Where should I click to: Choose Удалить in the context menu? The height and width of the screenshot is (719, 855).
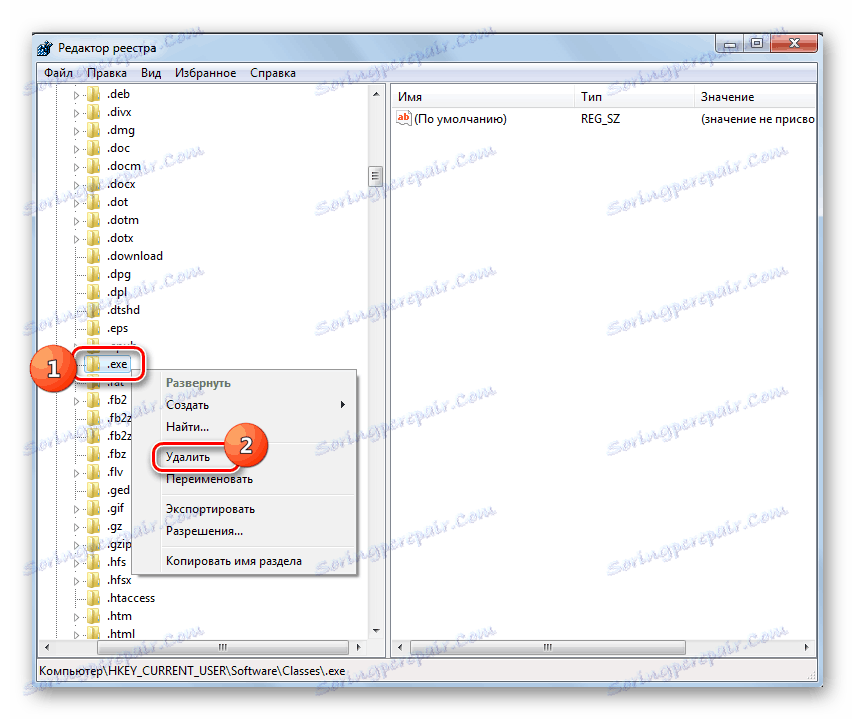coord(188,457)
